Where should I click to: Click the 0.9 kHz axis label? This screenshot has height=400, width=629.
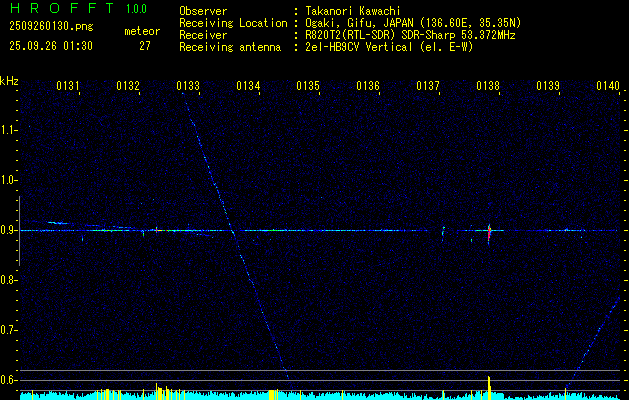(7, 230)
